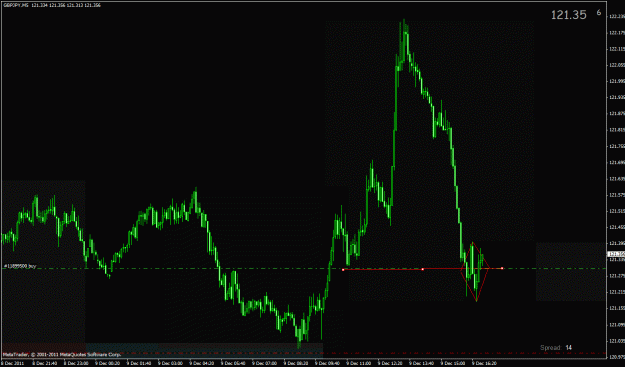Click the 8 Dec 23:00 time axis label
The height and width of the screenshot is (367, 625).
[x=75, y=363]
